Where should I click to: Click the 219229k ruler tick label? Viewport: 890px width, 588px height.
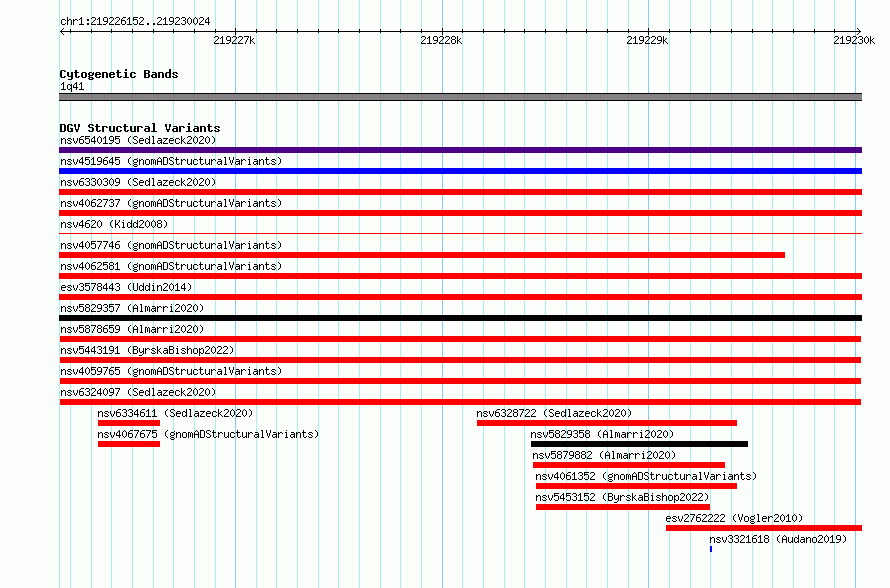tap(647, 40)
